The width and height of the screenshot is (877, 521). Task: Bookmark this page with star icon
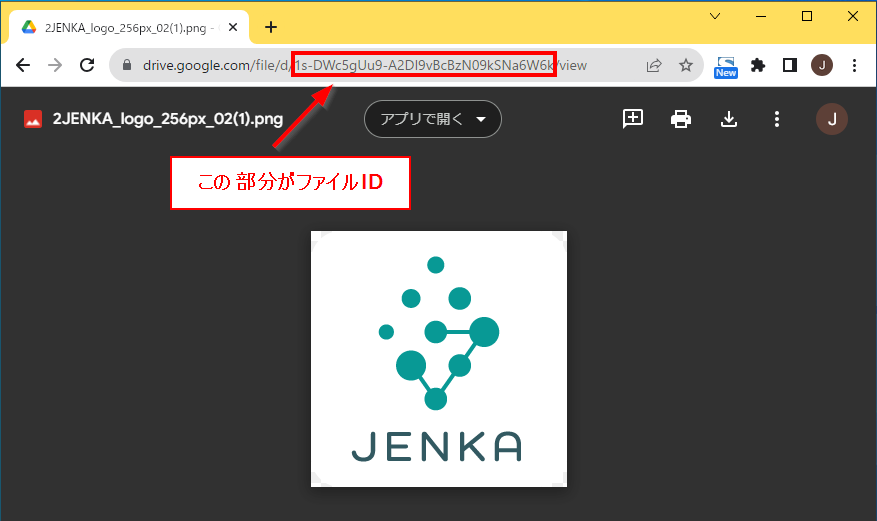coord(686,65)
